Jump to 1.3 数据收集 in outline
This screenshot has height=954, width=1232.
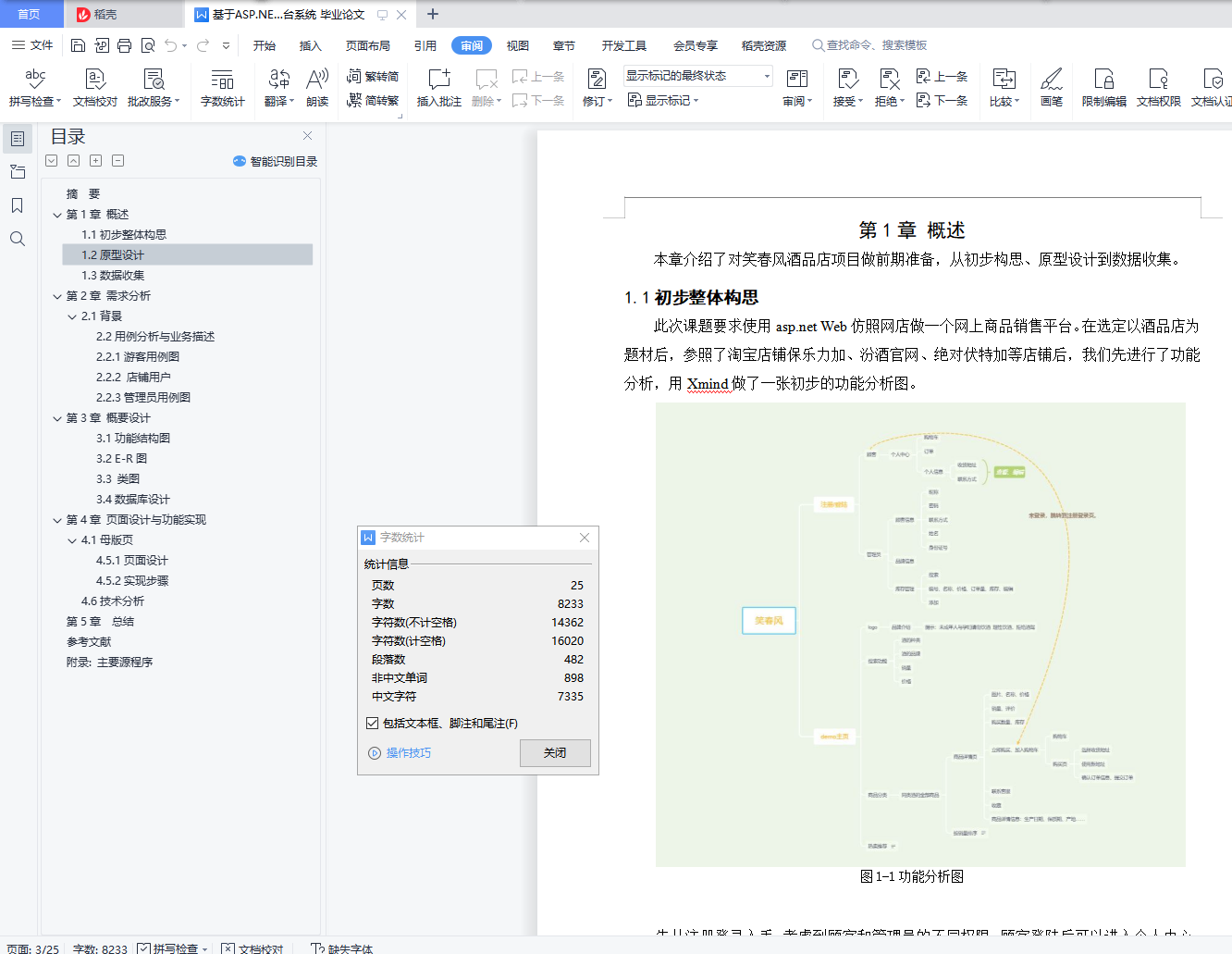click(113, 276)
